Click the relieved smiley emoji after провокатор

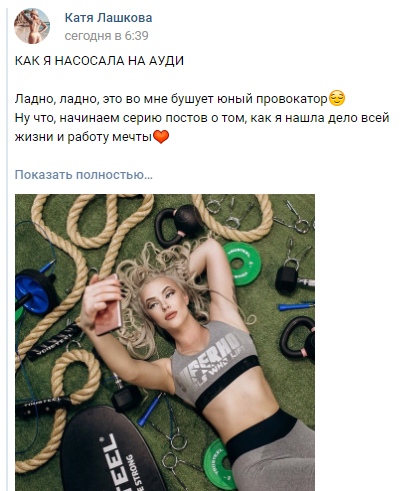(x=337, y=99)
